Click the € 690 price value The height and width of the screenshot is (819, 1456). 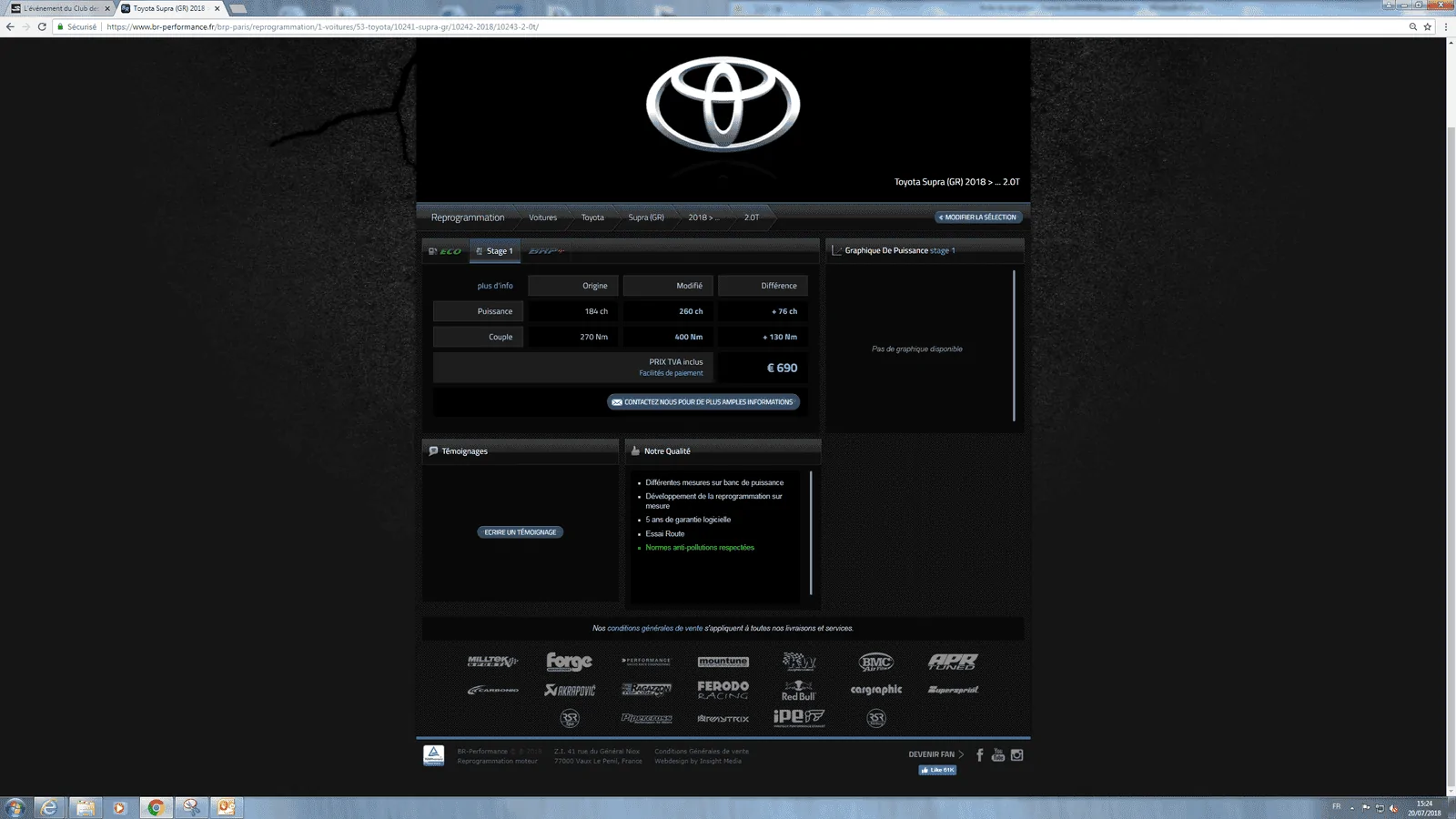(x=782, y=368)
